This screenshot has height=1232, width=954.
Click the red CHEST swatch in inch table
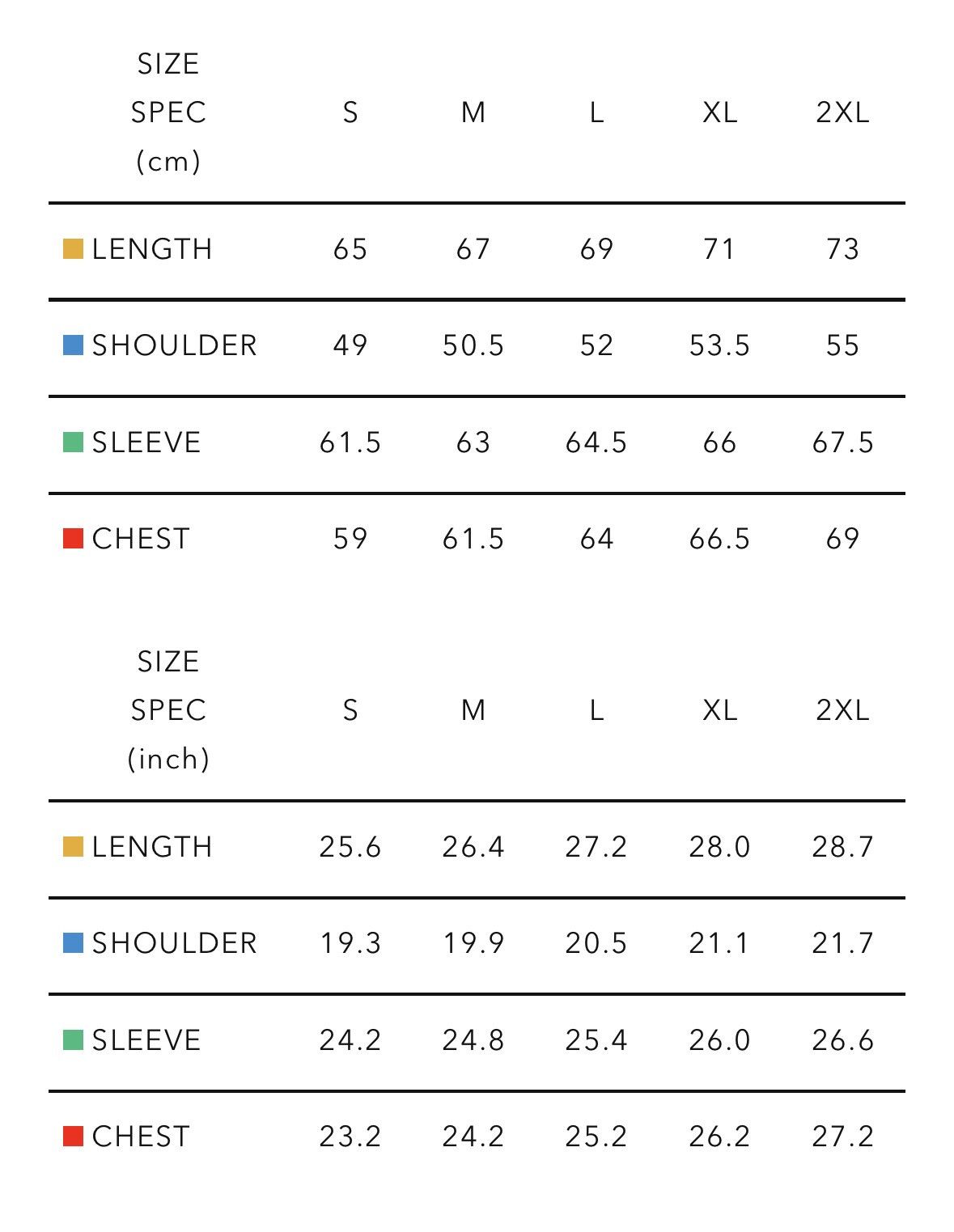click(73, 1137)
